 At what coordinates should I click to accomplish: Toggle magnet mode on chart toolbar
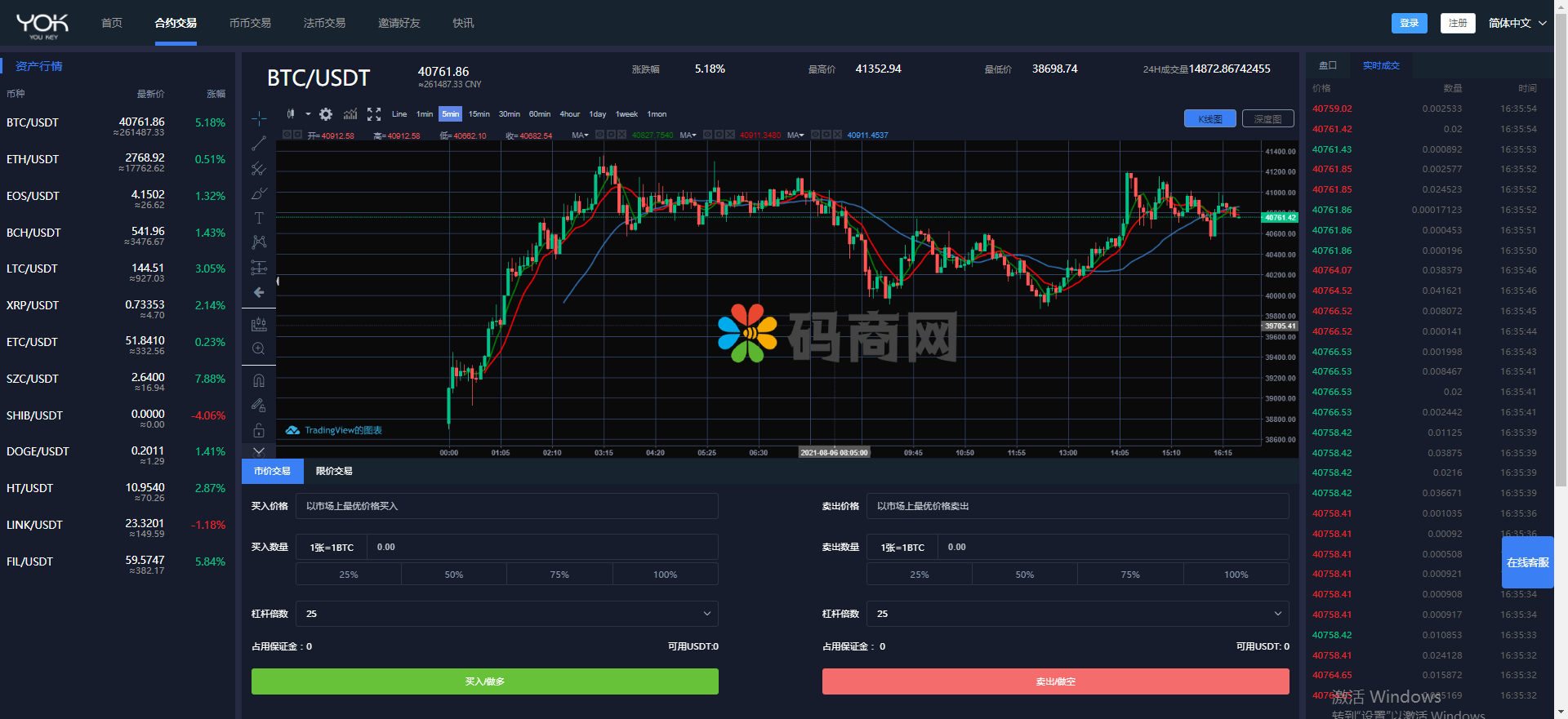pos(259,380)
